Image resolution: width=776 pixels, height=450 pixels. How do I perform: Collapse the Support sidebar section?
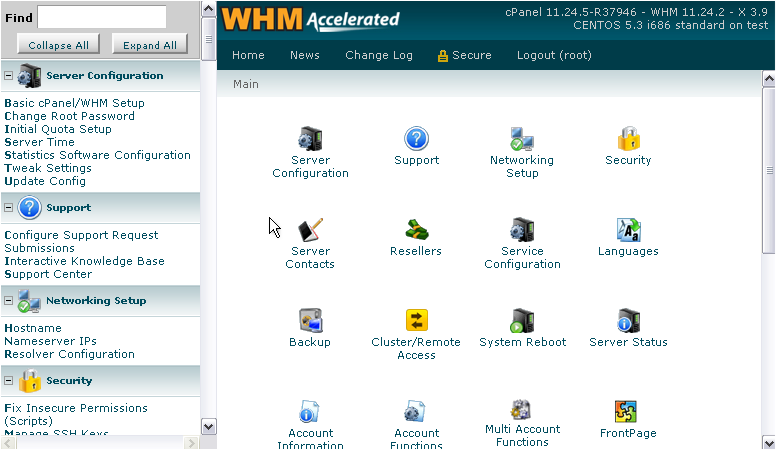pyautogui.click(x=9, y=208)
